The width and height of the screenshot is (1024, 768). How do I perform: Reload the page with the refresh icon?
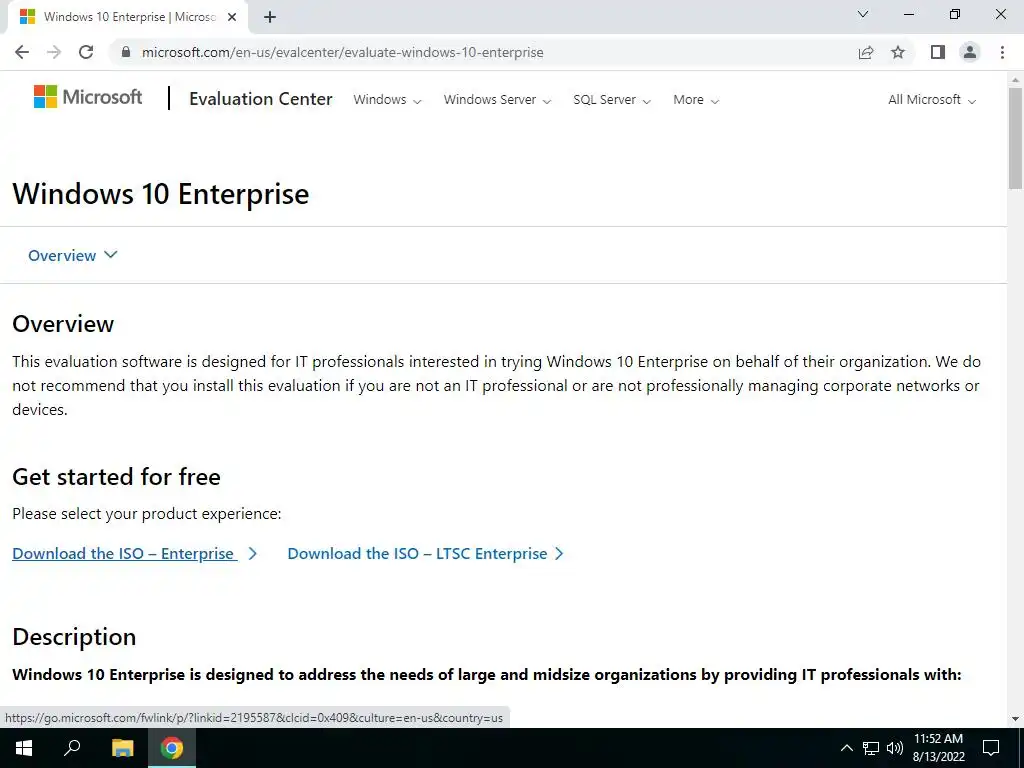coord(86,52)
